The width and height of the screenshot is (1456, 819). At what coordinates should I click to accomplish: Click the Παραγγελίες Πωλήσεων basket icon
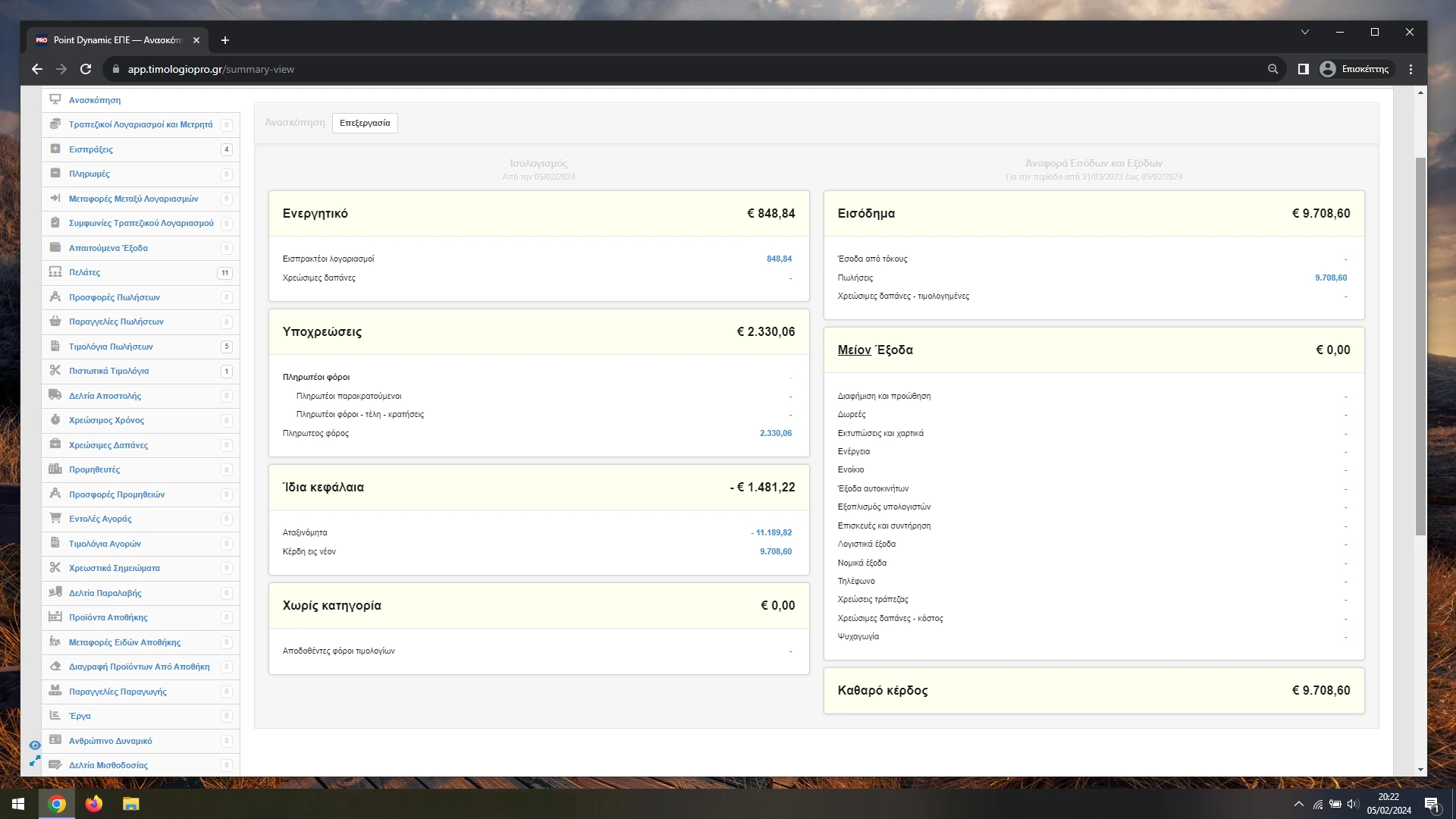click(x=55, y=322)
